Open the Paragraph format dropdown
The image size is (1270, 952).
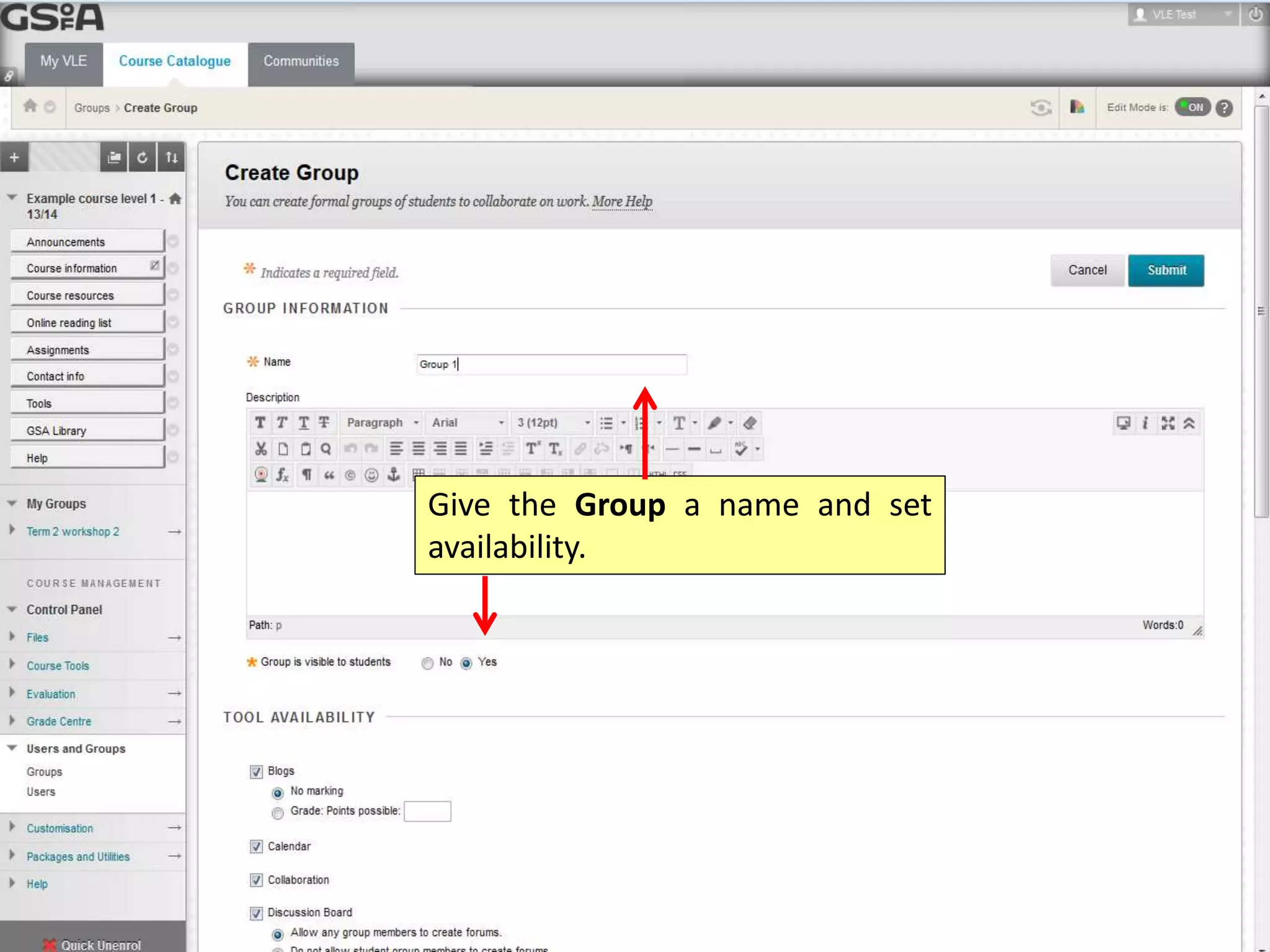pyautogui.click(x=382, y=423)
